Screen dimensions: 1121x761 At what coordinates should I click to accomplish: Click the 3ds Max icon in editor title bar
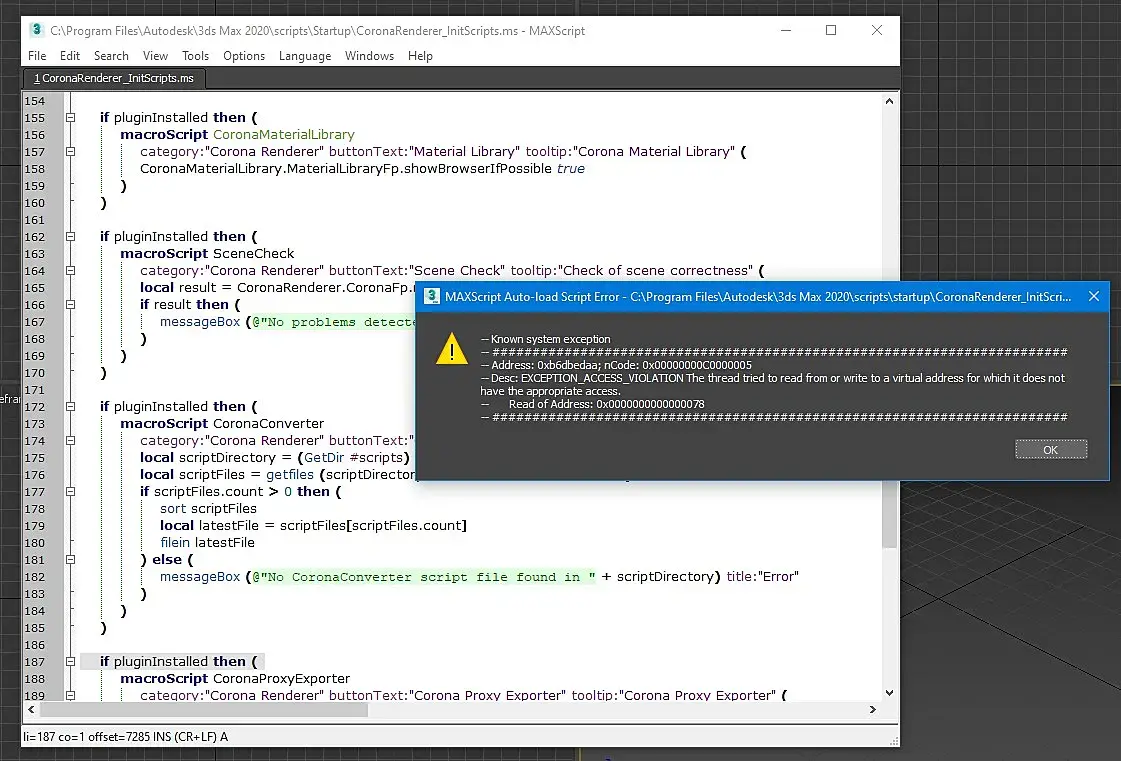[x=36, y=30]
